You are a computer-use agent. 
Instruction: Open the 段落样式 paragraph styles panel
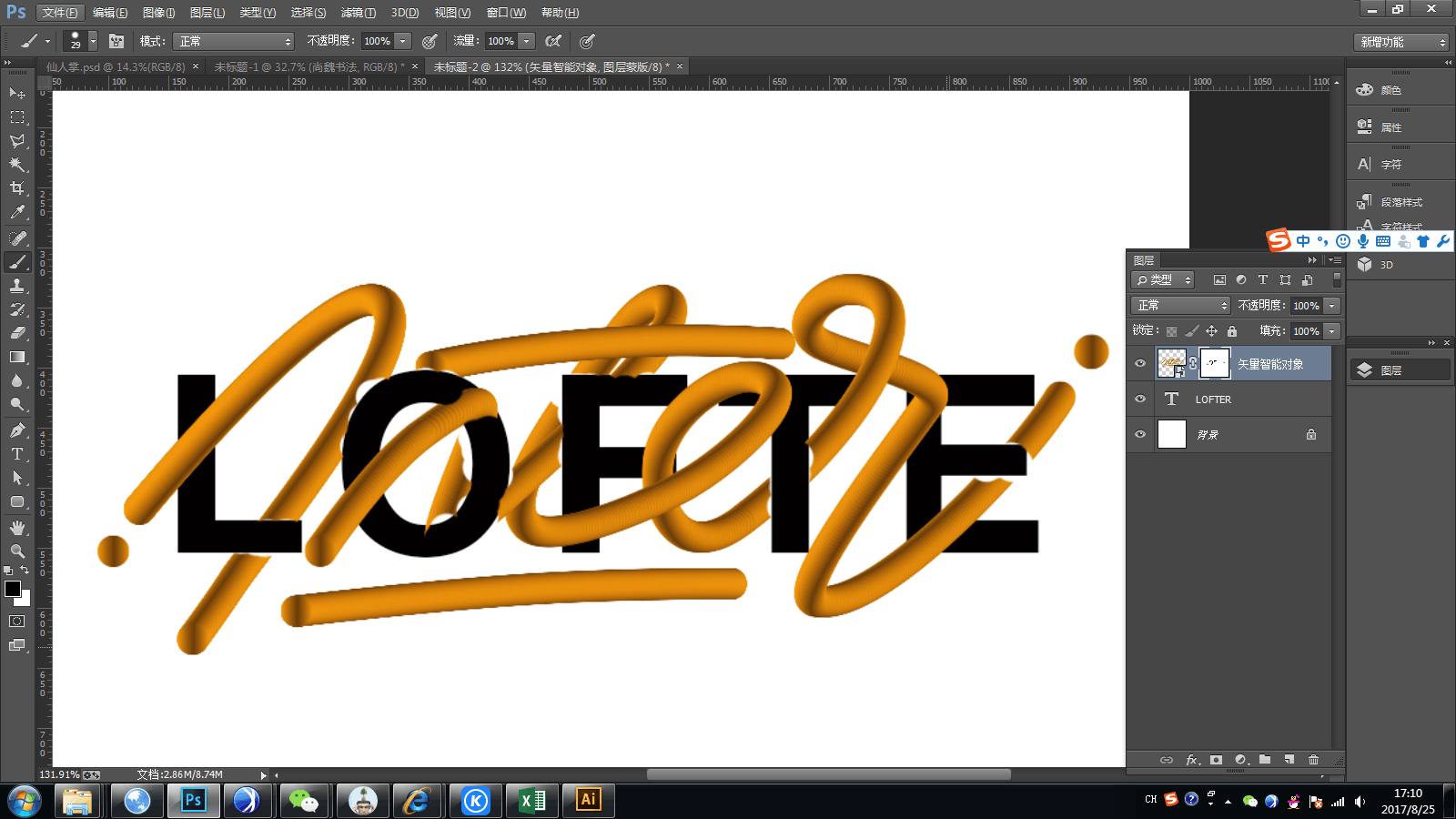1400,202
